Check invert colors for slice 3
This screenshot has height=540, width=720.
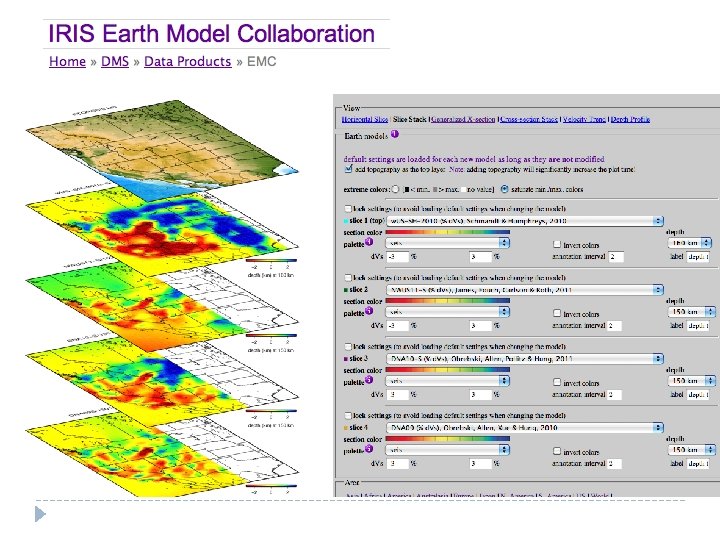(557, 382)
